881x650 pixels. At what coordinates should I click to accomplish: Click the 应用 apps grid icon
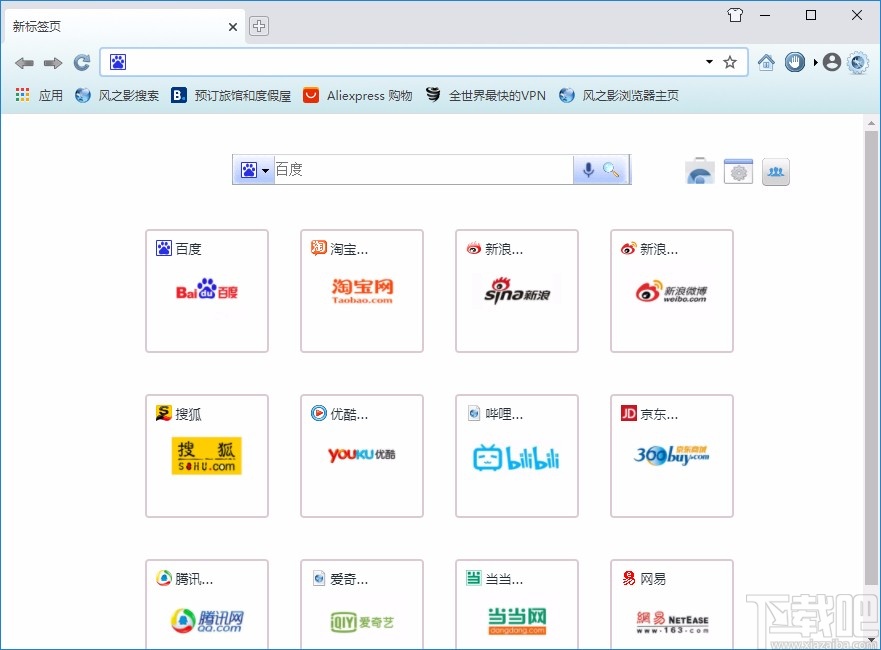[x=21, y=95]
